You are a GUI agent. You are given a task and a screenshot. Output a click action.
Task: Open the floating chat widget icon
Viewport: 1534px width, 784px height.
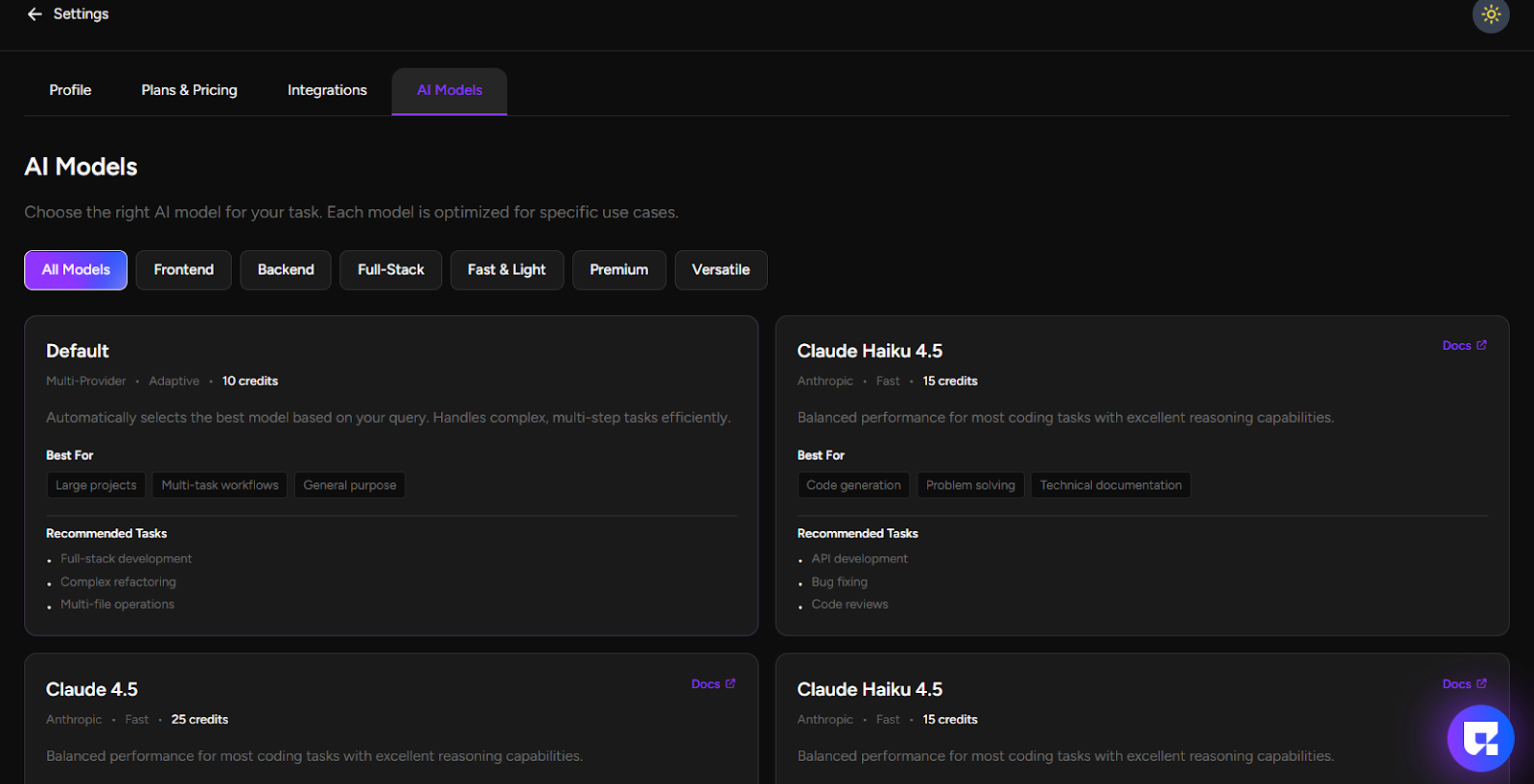tap(1480, 738)
